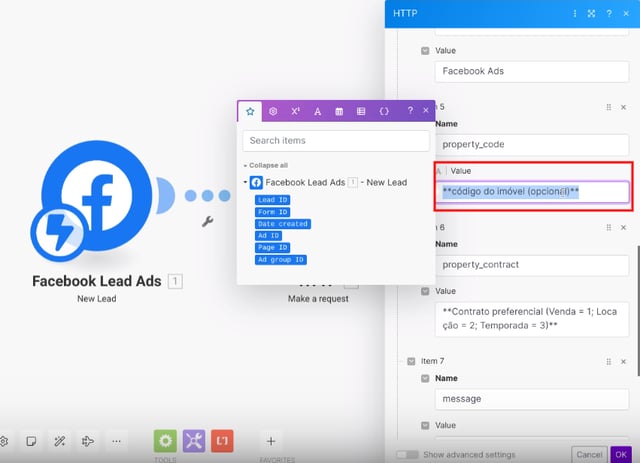Viewport: 640px width, 463px height.
Task: Open the text functions A tab
Action: pyautogui.click(x=318, y=111)
